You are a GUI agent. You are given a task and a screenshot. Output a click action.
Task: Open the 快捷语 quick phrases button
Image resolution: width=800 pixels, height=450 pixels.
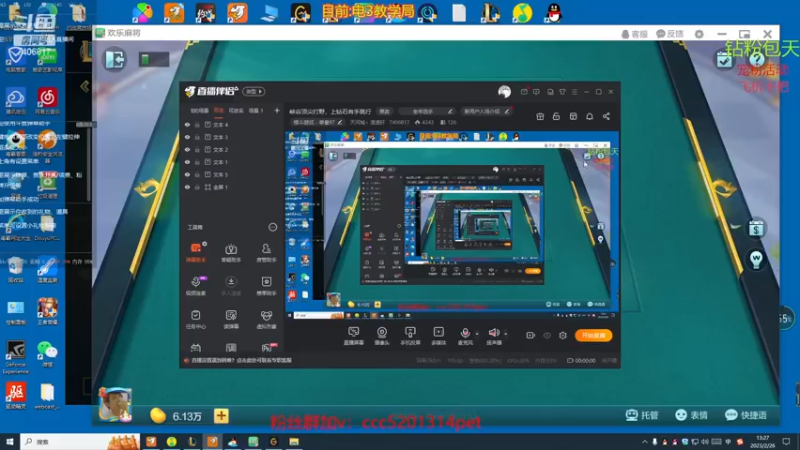tap(746, 415)
